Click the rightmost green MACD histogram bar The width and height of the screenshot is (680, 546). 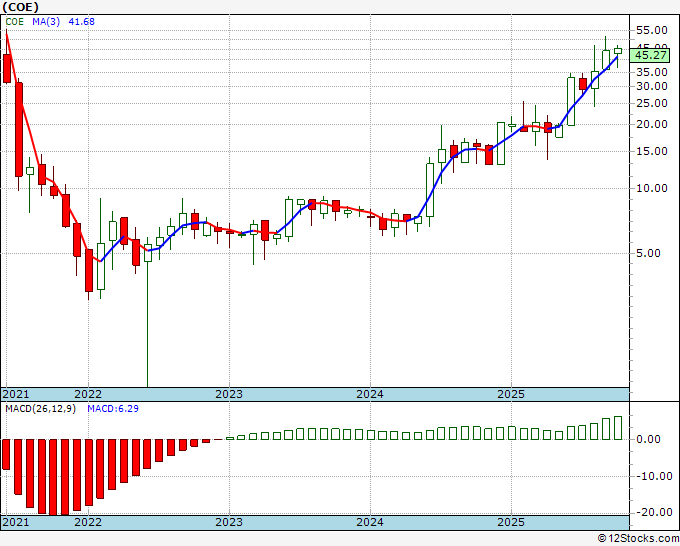[618, 428]
